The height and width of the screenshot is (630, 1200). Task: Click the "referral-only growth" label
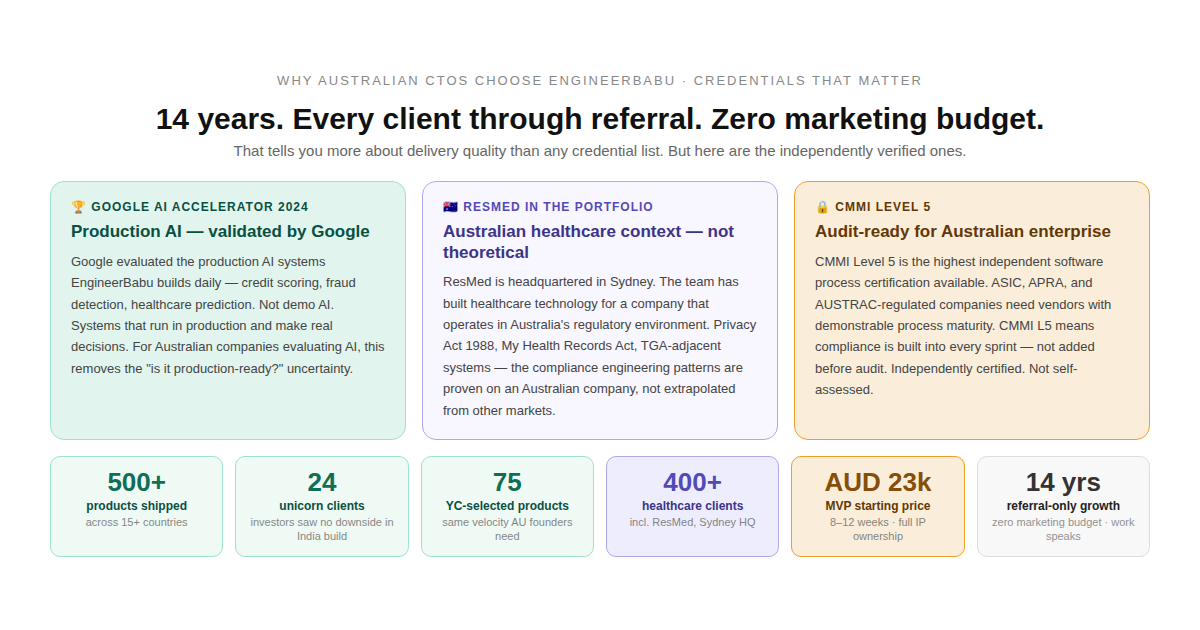1063,506
